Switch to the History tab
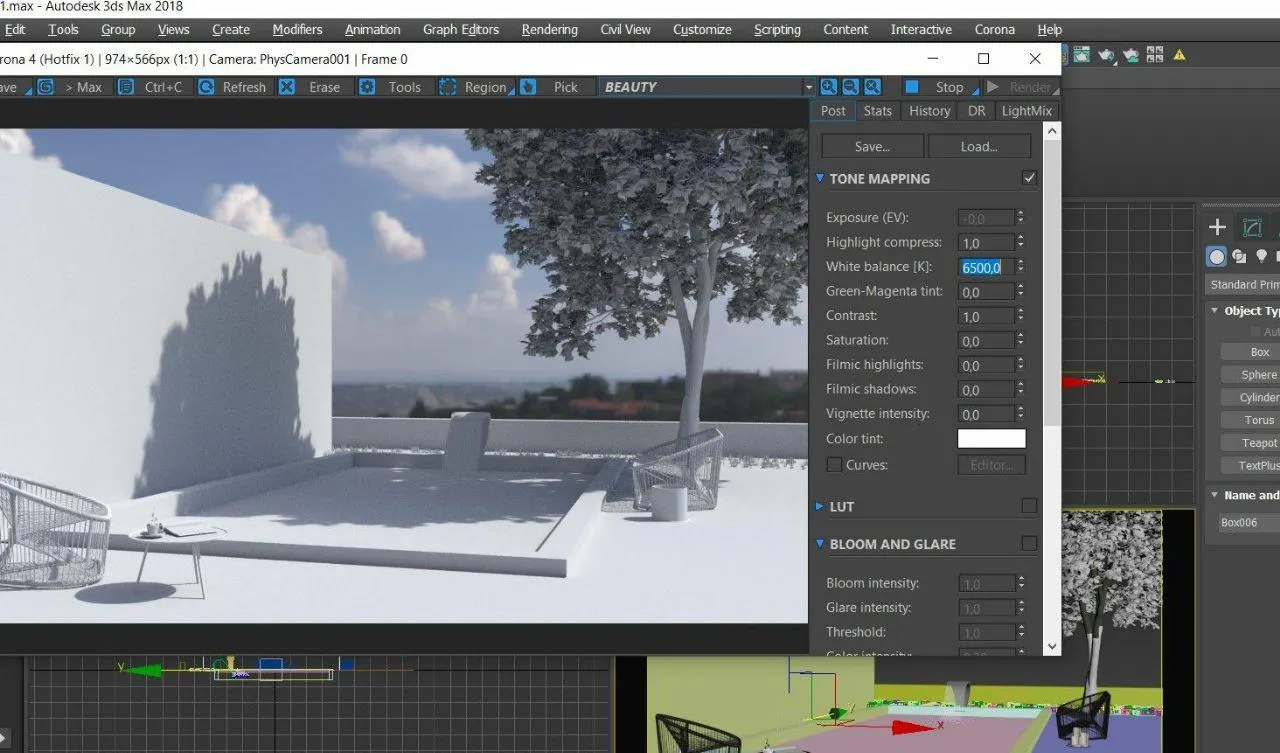The image size is (1280, 753). 929,111
